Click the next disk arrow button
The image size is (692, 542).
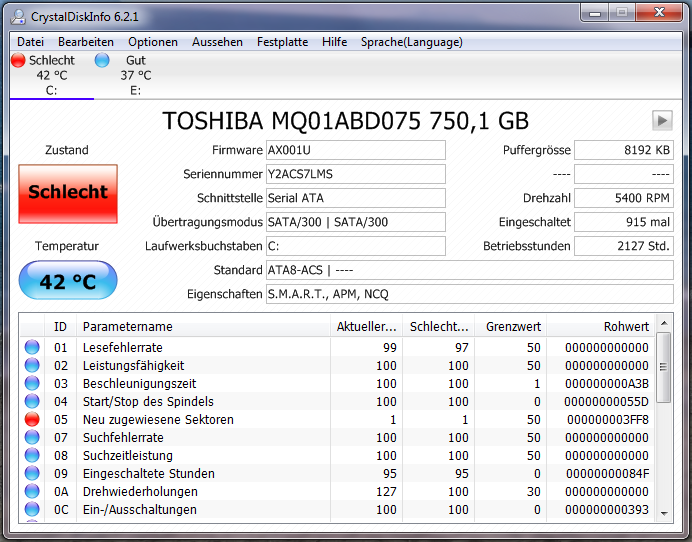(x=662, y=120)
